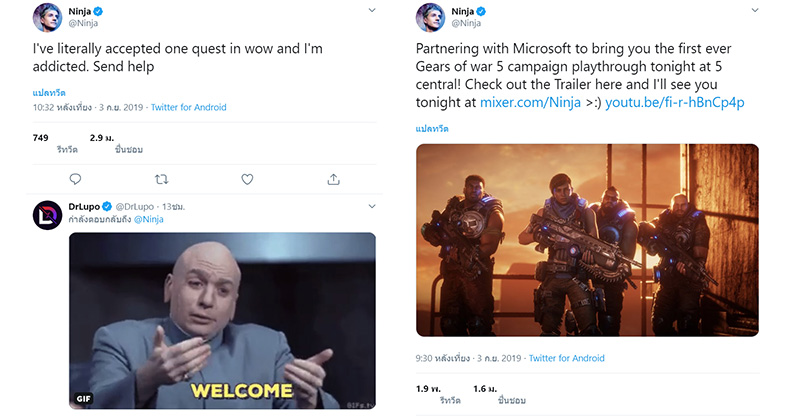Image resolution: width=800 pixels, height=418 pixels.
Task: Open the youtu.be trailer link
Action: (674, 102)
